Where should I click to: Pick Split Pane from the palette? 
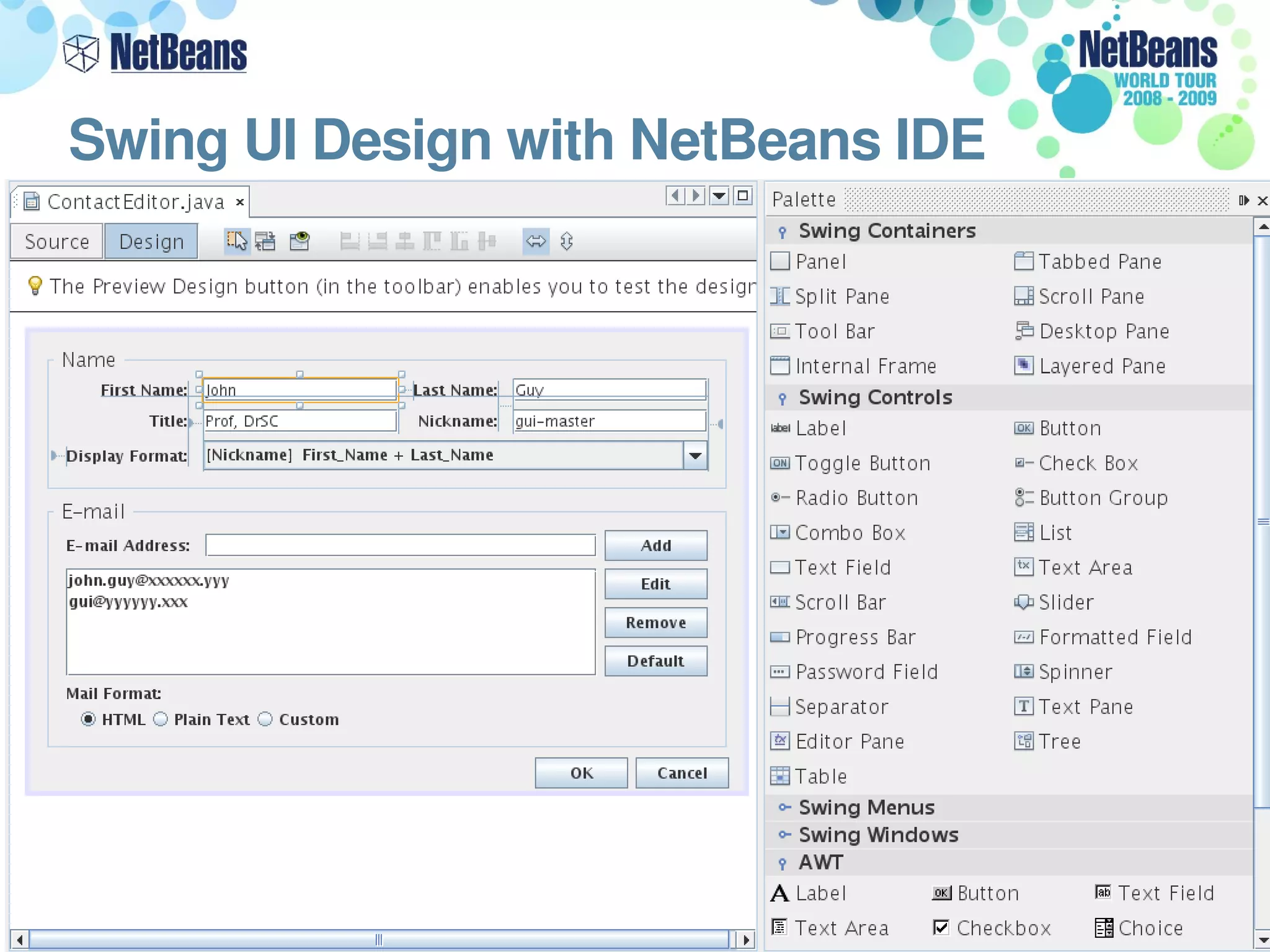[830, 296]
